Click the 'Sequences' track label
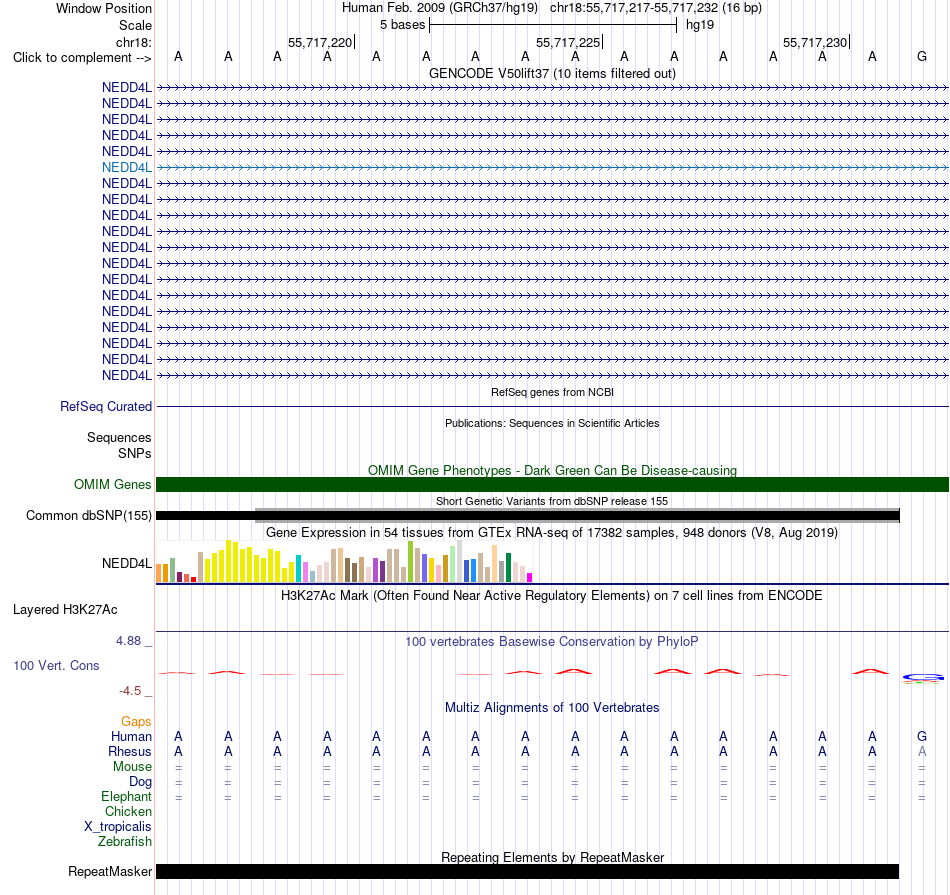This screenshot has height=895, width=950. (119, 438)
